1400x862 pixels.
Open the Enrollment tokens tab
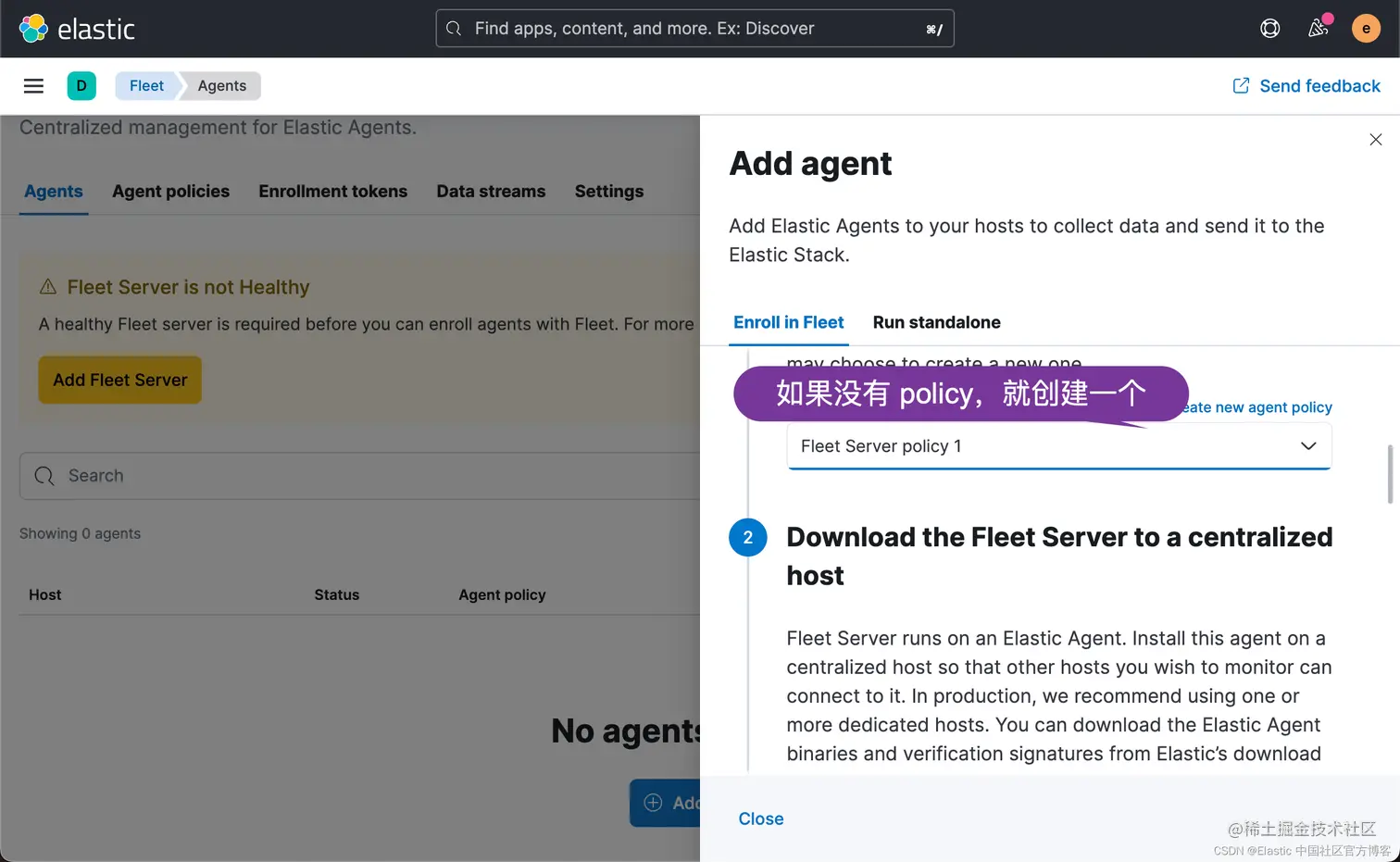pyautogui.click(x=333, y=192)
